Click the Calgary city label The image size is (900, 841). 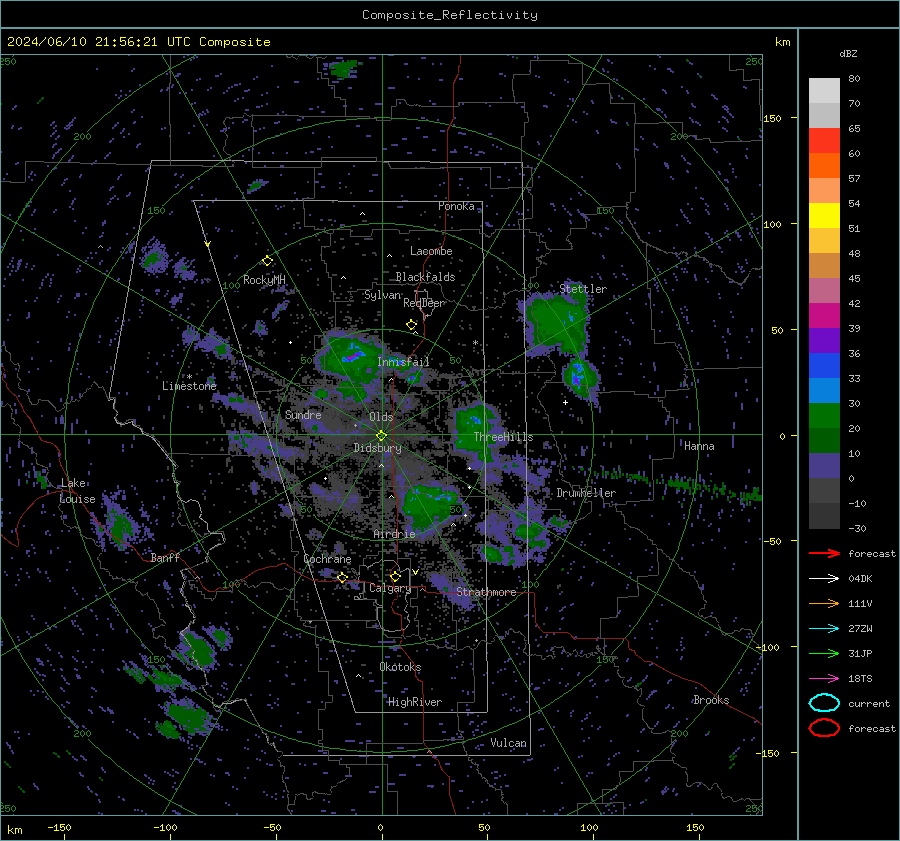[x=390, y=588]
